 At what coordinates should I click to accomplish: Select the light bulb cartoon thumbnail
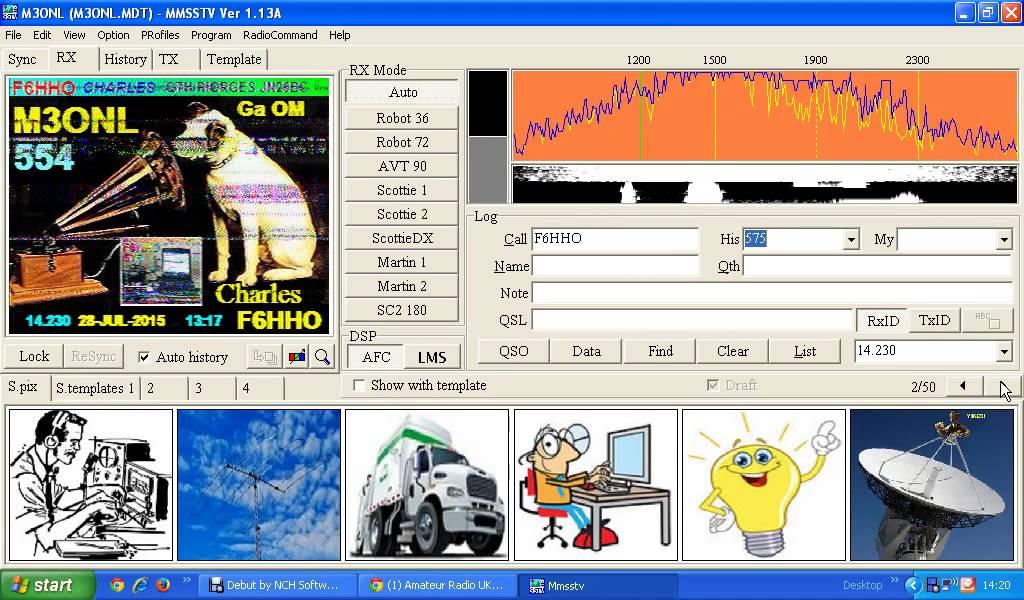coord(764,484)
